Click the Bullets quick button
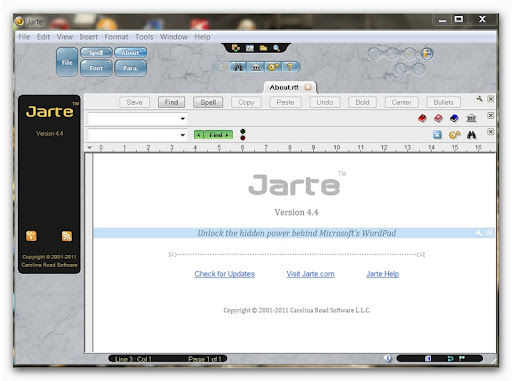The width and height of the screenshot is (512, 381). pos(444,102)
